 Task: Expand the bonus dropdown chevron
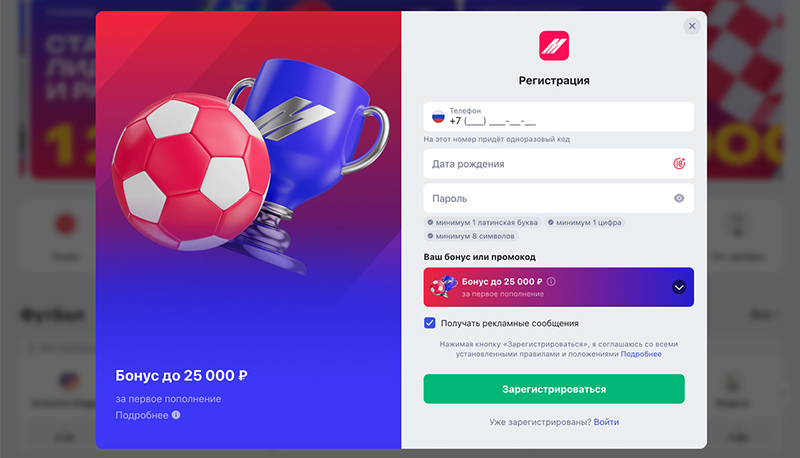pos(679,287)
